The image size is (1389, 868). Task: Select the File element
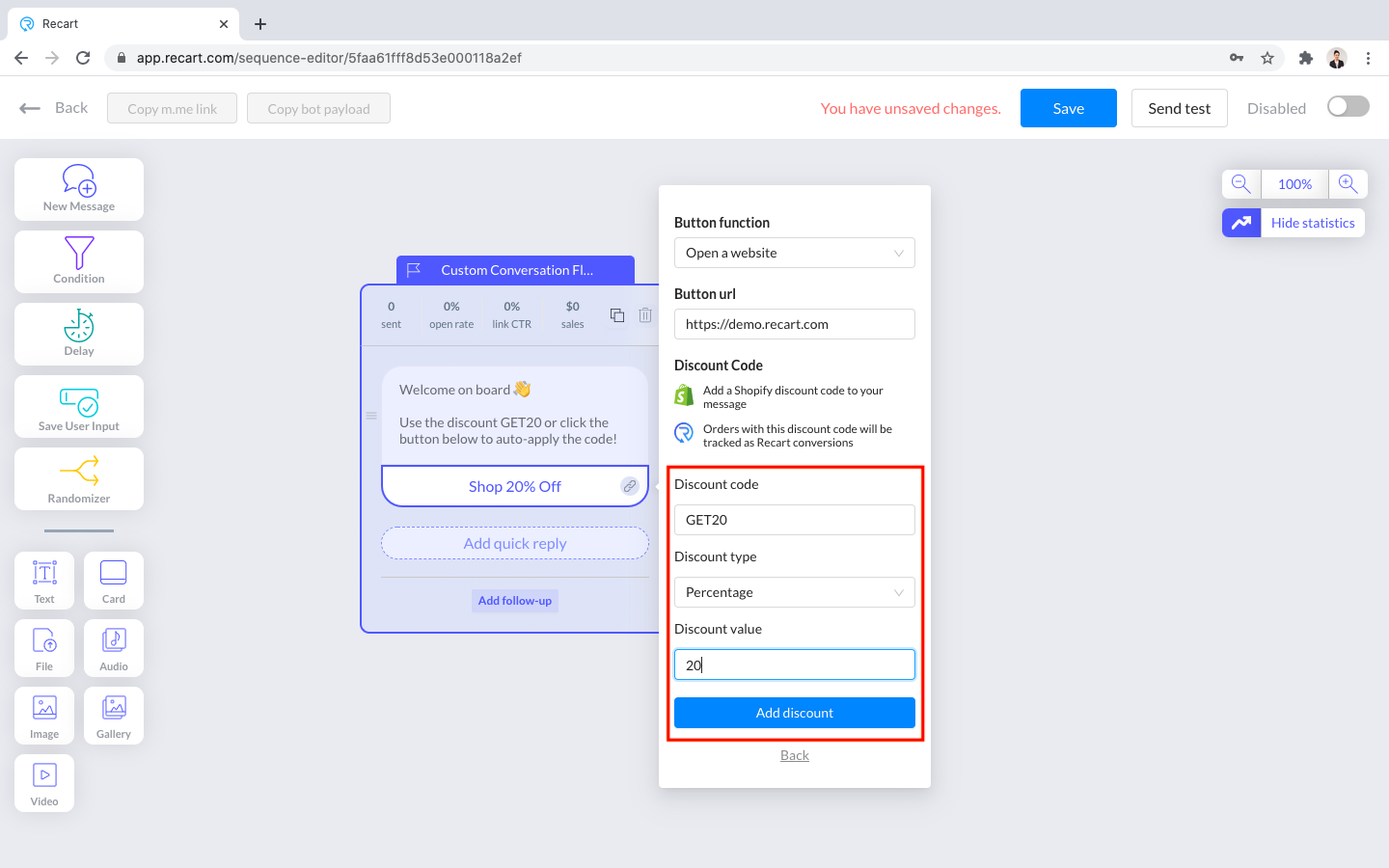tap(44, 648)
